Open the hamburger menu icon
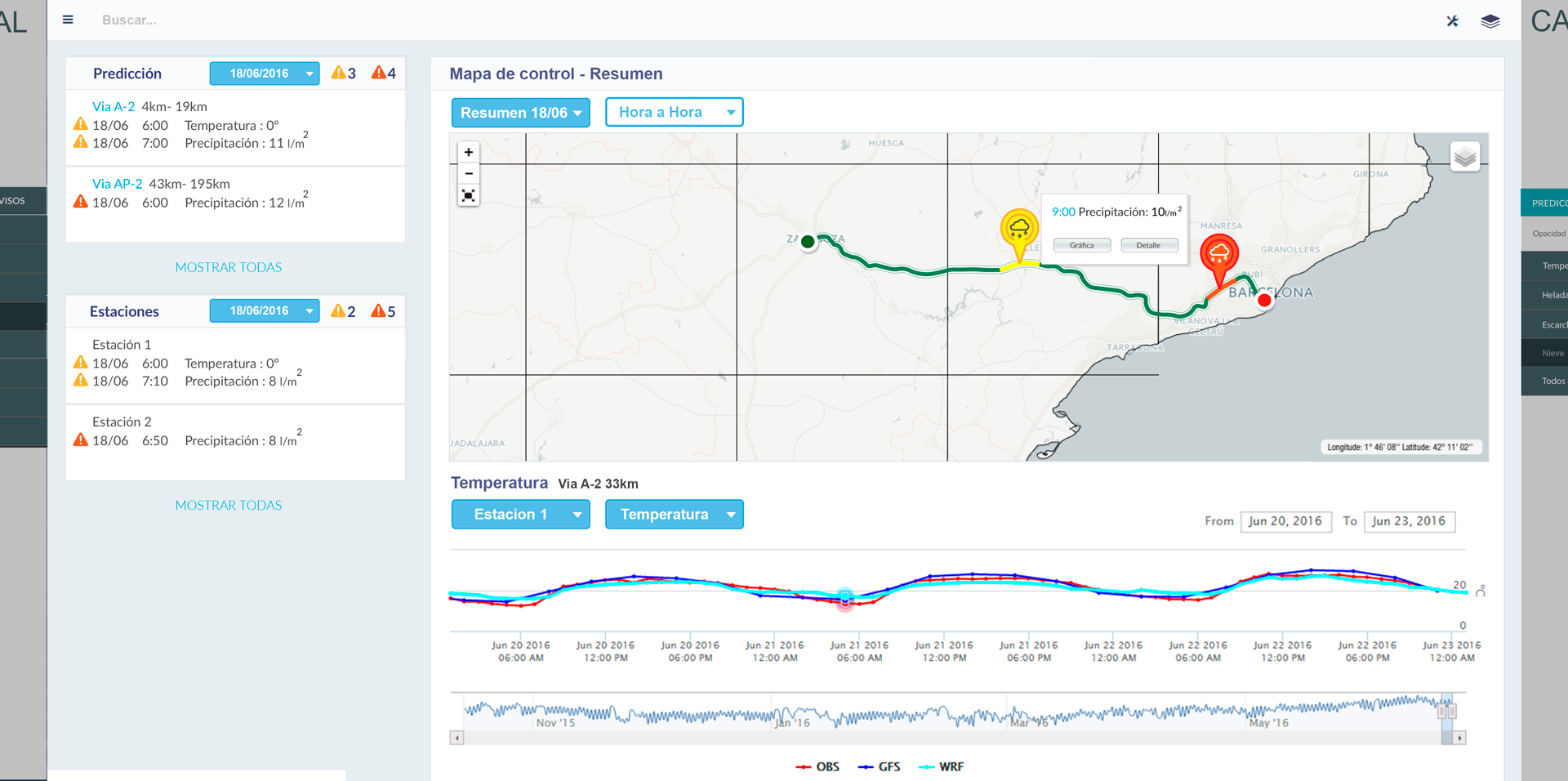This screenshot has width=1568, height=781. click(68, 20)
